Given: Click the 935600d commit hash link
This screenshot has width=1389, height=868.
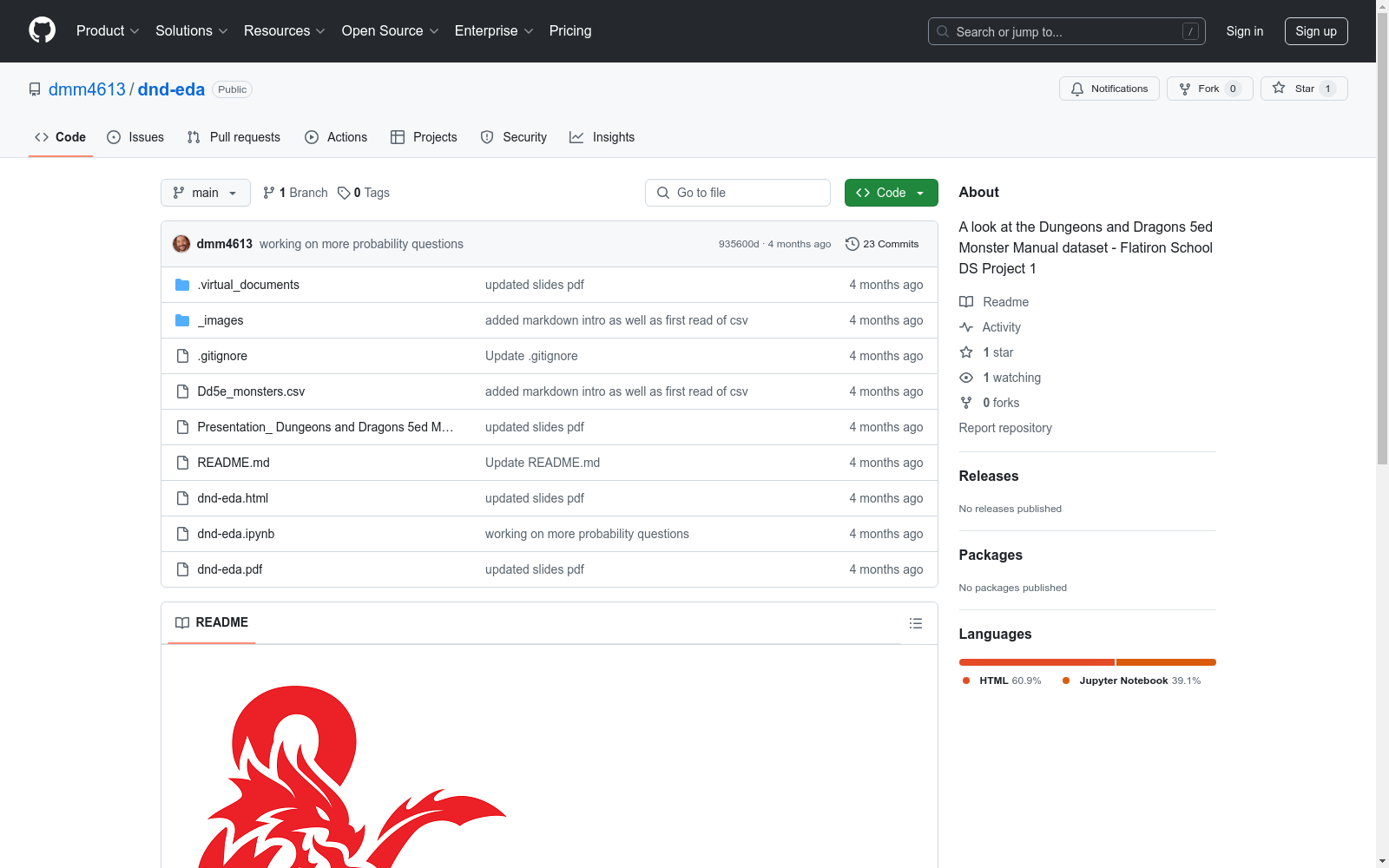Looking at the screenshot, I should point(739,244).
